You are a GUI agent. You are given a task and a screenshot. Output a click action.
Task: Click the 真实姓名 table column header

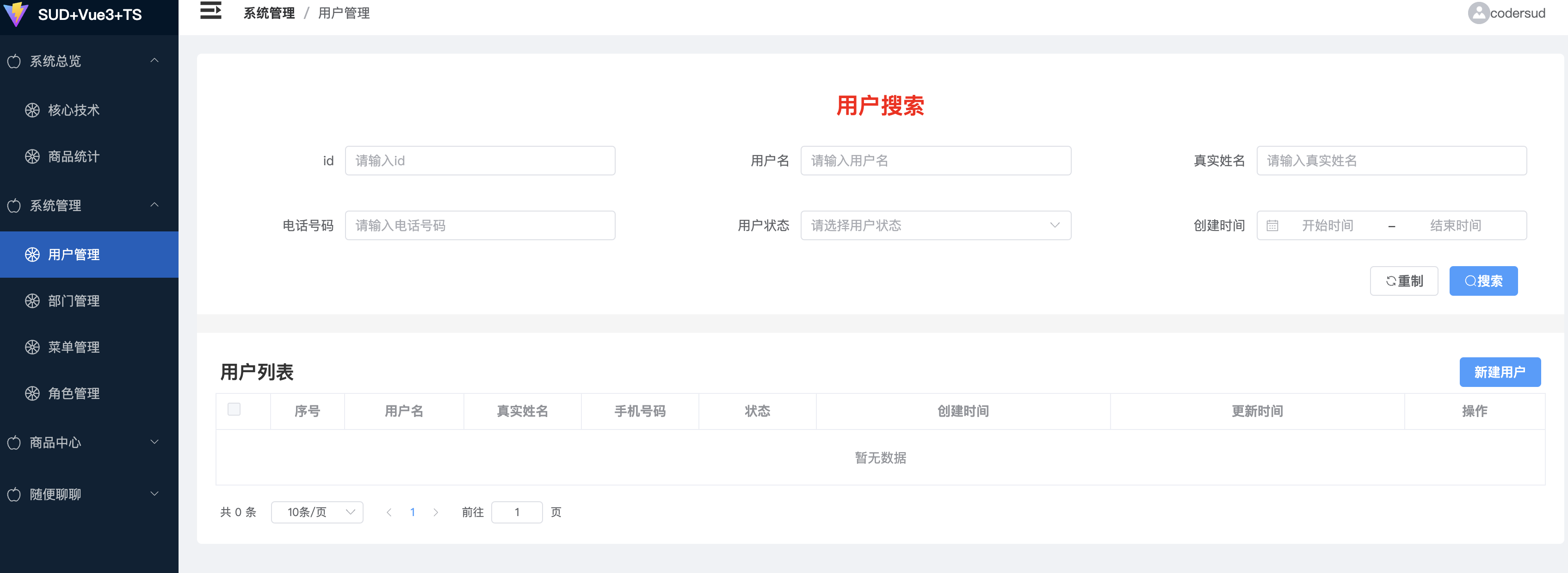(522, 411)
